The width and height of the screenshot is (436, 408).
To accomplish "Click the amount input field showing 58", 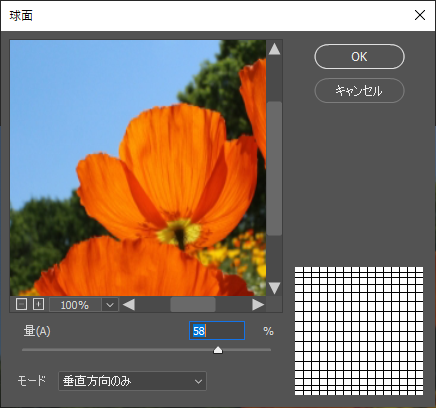I will (217, 331).
